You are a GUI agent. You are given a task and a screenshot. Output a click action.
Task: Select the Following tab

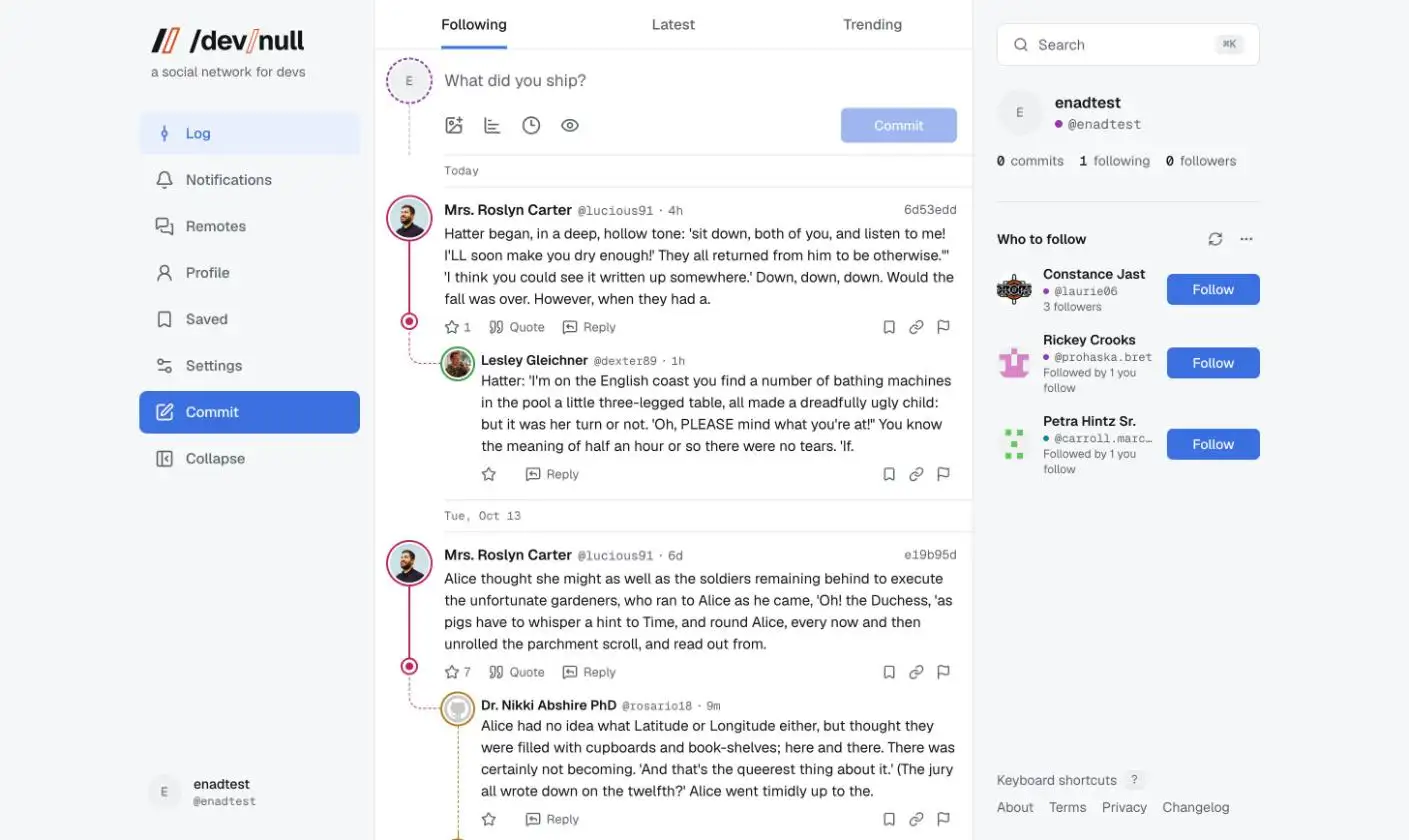474,24
